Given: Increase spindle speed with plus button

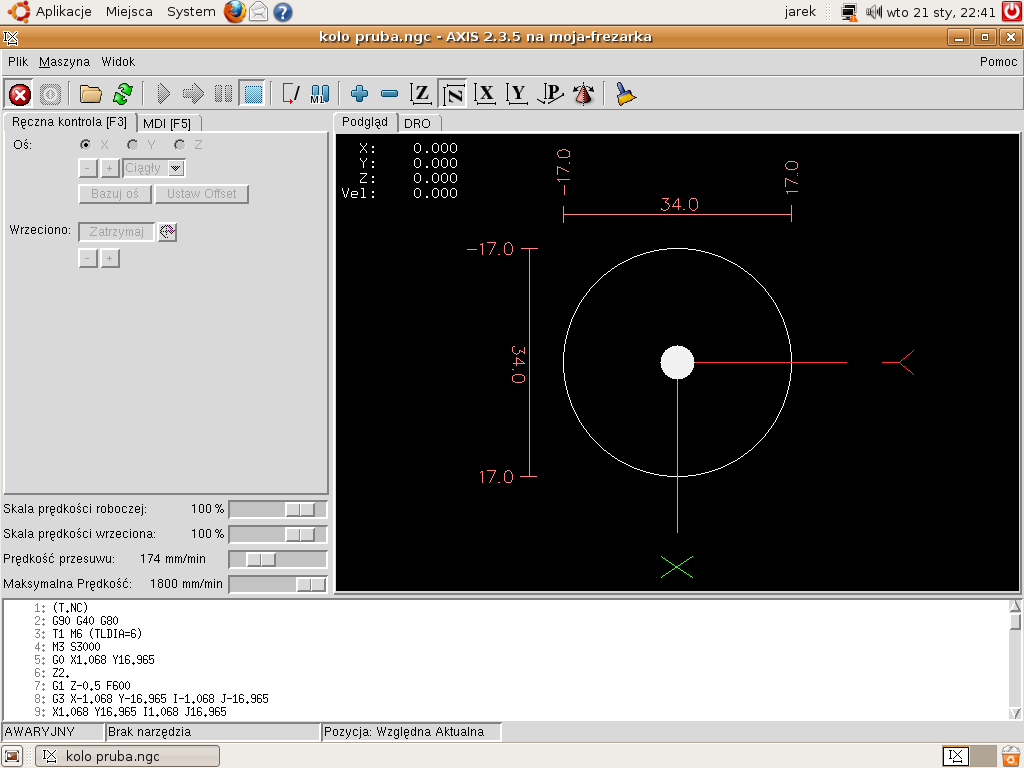Looking at the screenshot, I should (x=110, y=259).
